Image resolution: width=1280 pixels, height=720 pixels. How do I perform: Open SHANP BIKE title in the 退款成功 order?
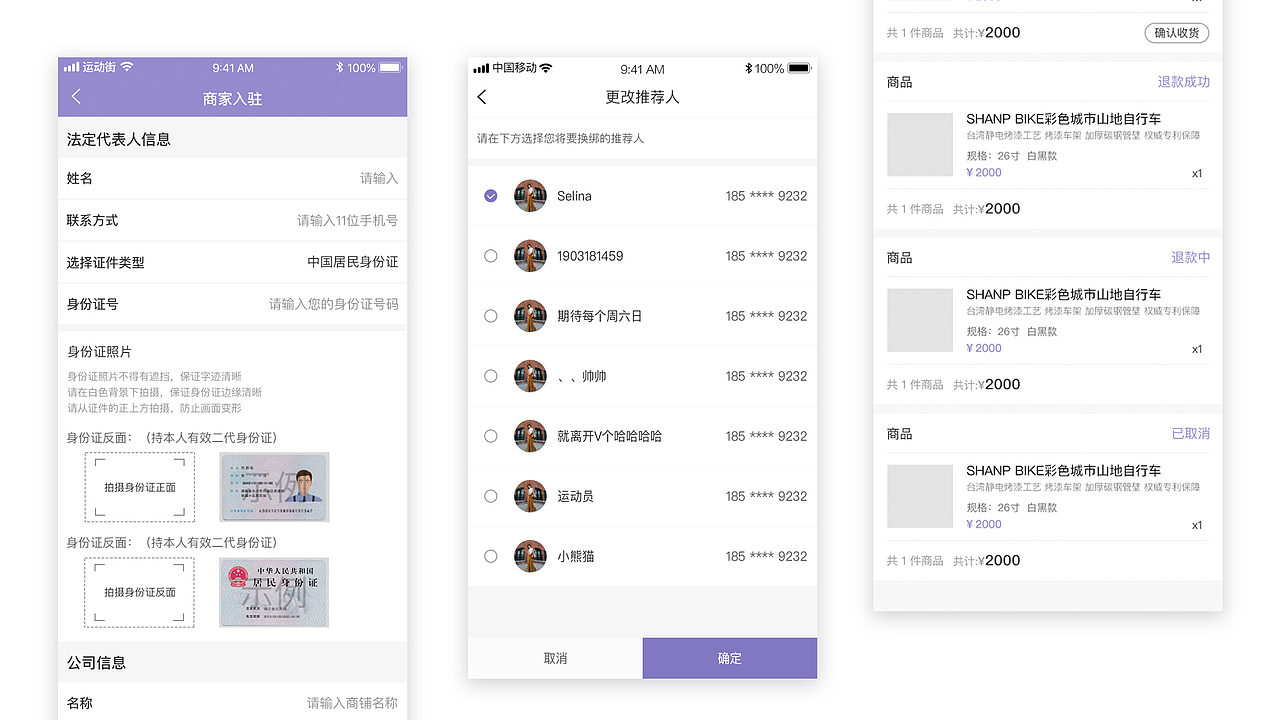1063,119
